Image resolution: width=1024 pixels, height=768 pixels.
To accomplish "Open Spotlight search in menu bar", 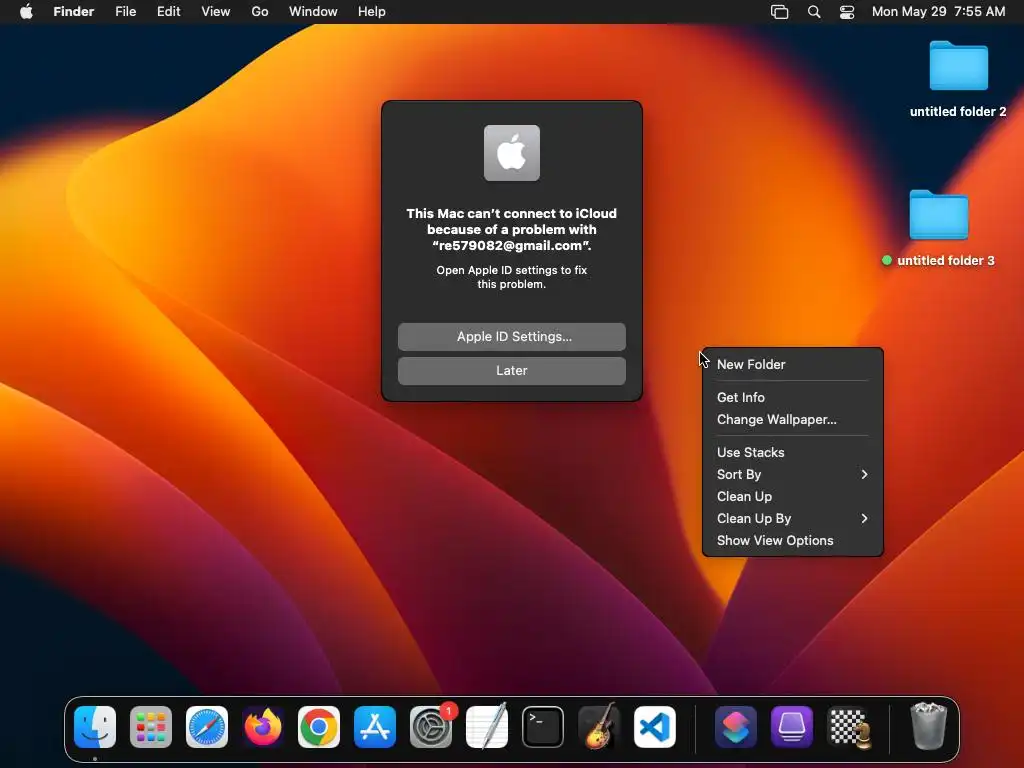I will click(814, 12).
